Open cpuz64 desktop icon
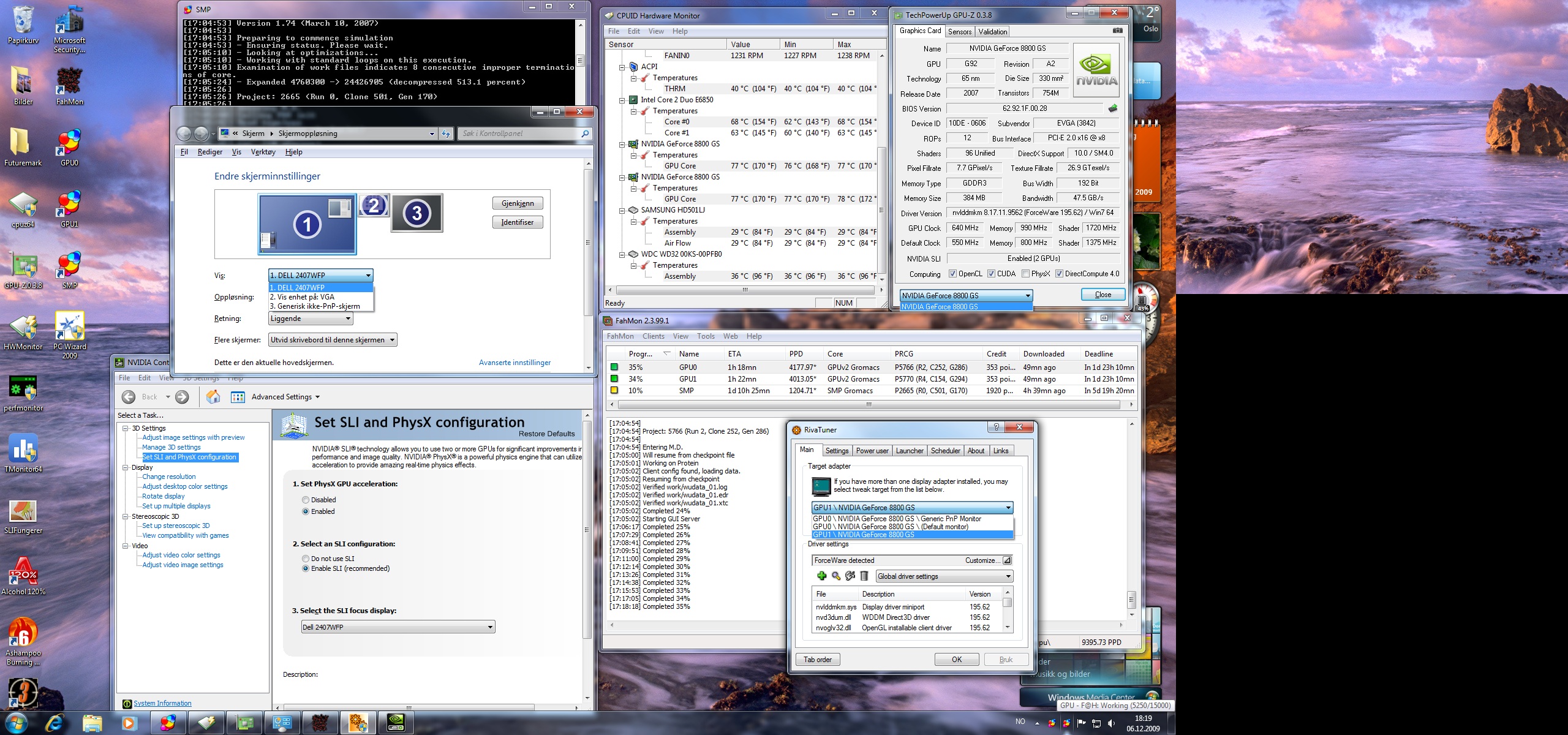1568x735 pixels. pyautogui.click(x=23, y=208)
